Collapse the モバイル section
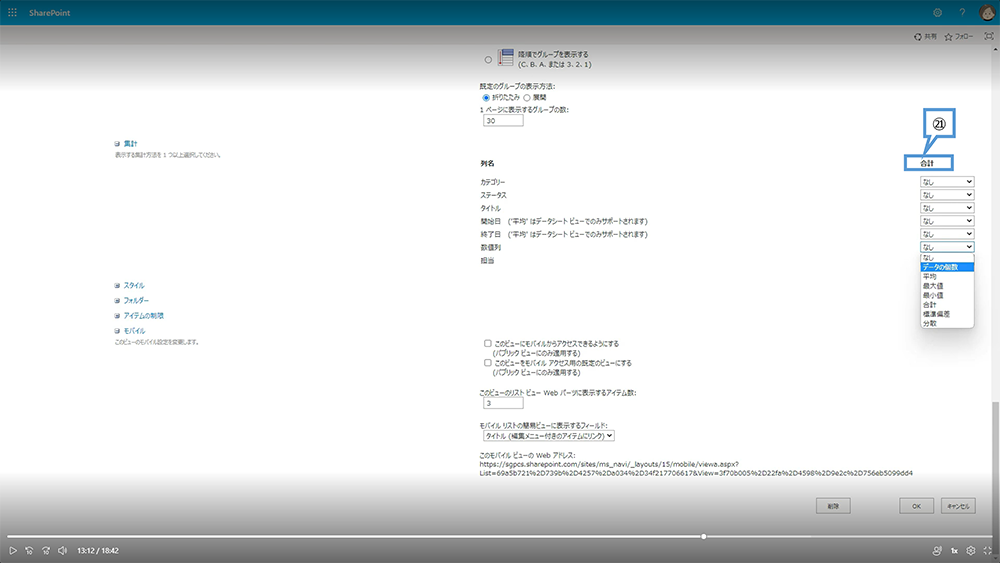The width and height of the screenshot is (1000, 563). (117, 331)
